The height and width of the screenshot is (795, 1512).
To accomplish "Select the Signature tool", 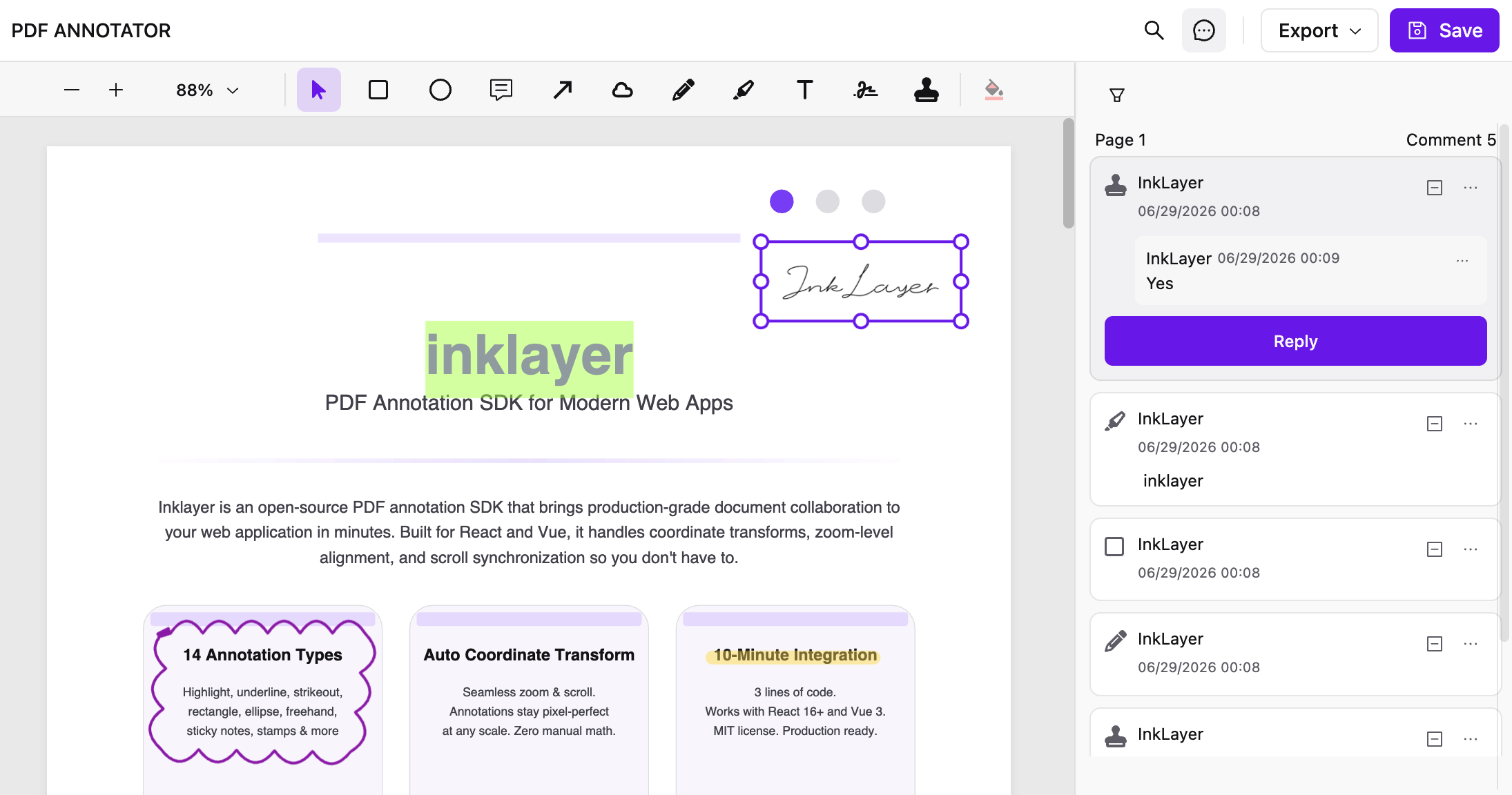I will click(x=865, y=90).
